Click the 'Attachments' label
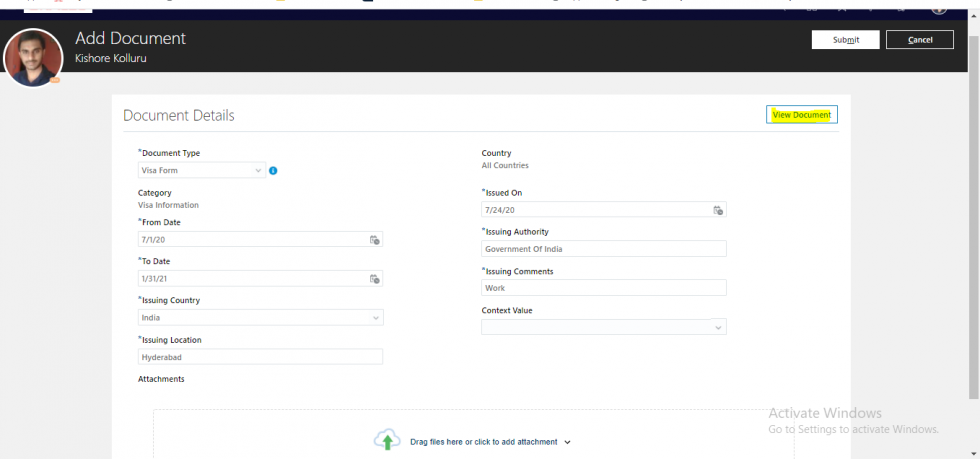Image resolution: width=980 pixels, height=459 pixels. click(x=161, y=379)
